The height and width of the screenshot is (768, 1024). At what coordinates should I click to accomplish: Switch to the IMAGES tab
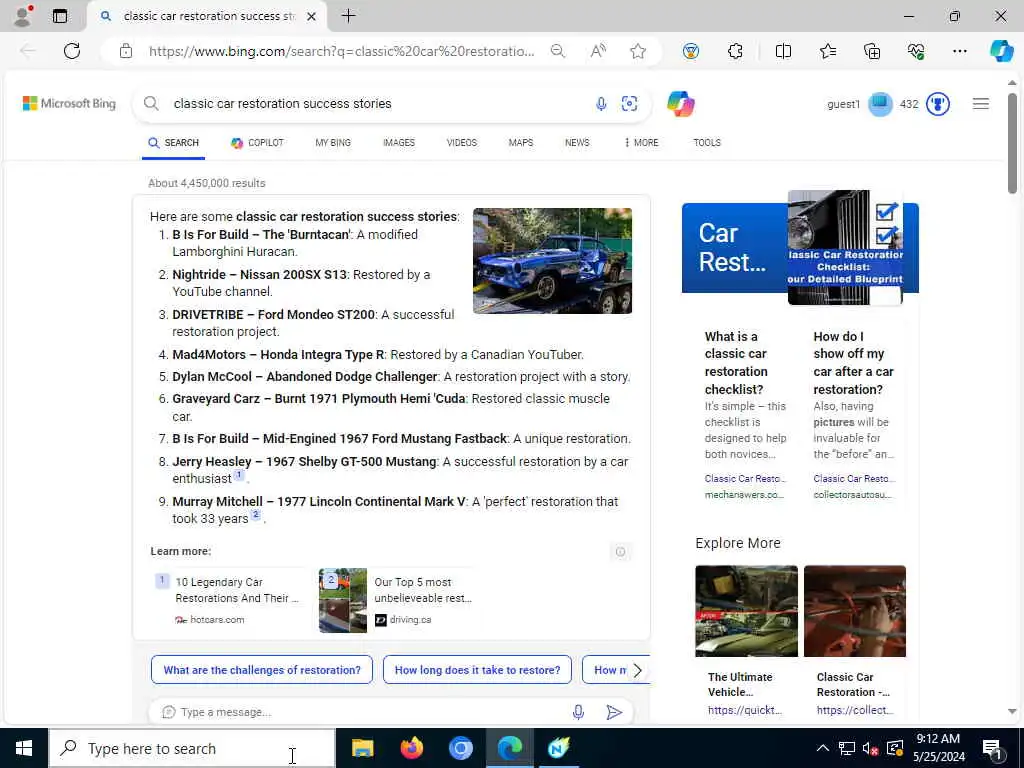click(x=399, y=142)
